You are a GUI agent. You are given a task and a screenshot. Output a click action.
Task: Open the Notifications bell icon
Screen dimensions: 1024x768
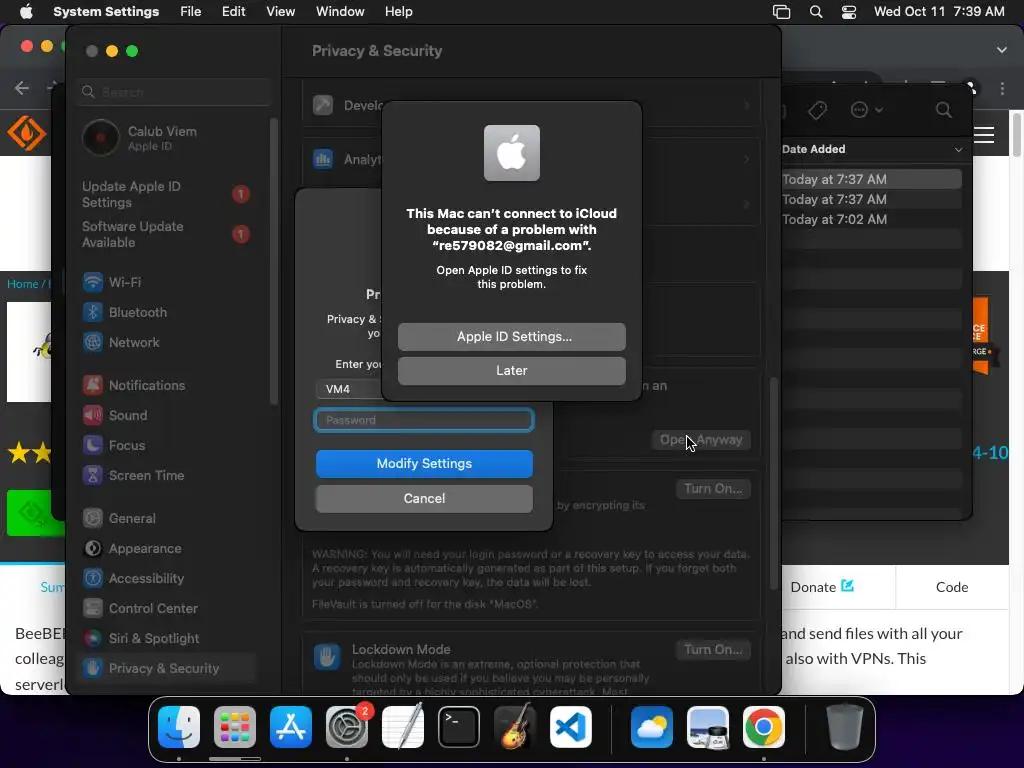[x=93, y=385]
